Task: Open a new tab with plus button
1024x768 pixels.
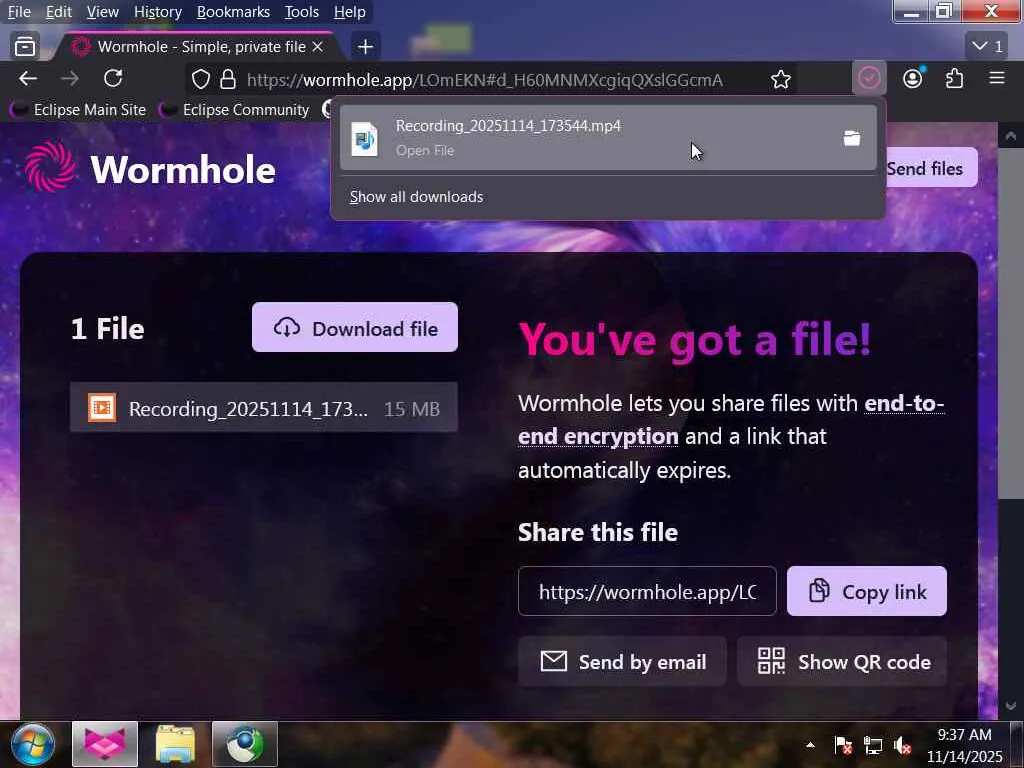Action: [x=366, y=46]
